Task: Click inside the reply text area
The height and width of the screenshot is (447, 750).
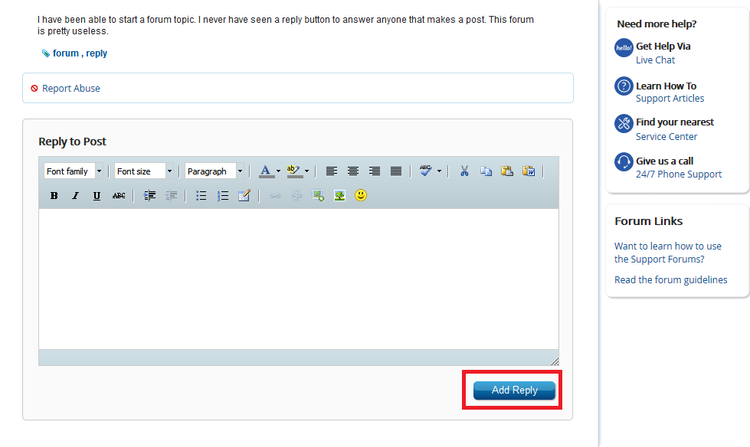Action: tap(298, 279)
